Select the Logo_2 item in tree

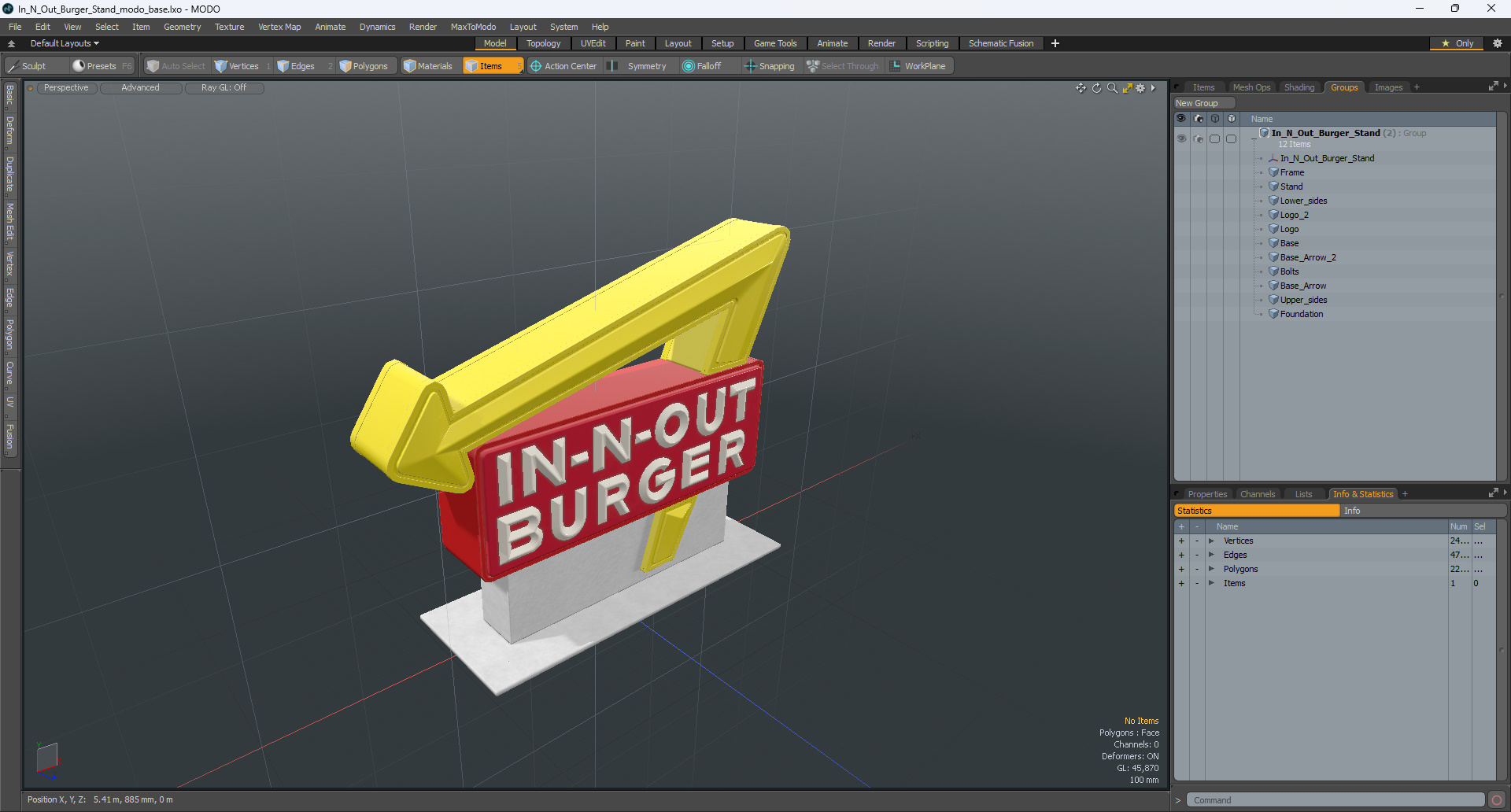pyautogui.click(x=1294, y=215)
